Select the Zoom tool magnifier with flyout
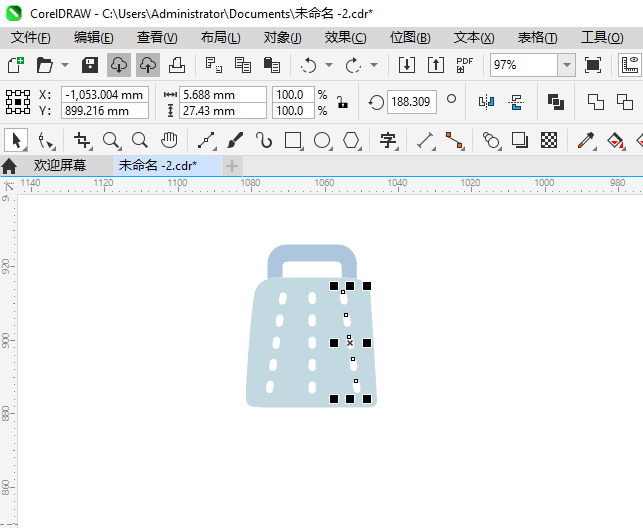 112,141
